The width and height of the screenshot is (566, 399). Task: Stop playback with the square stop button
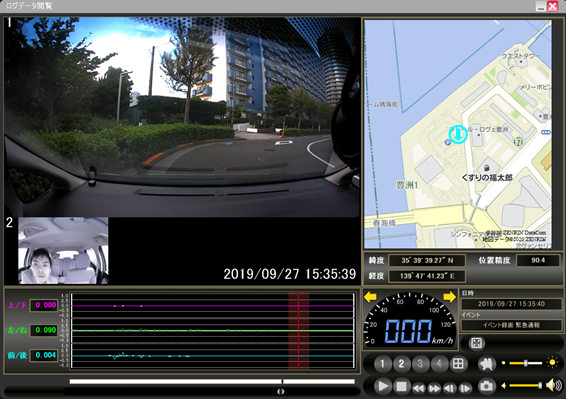coord(401,386)
